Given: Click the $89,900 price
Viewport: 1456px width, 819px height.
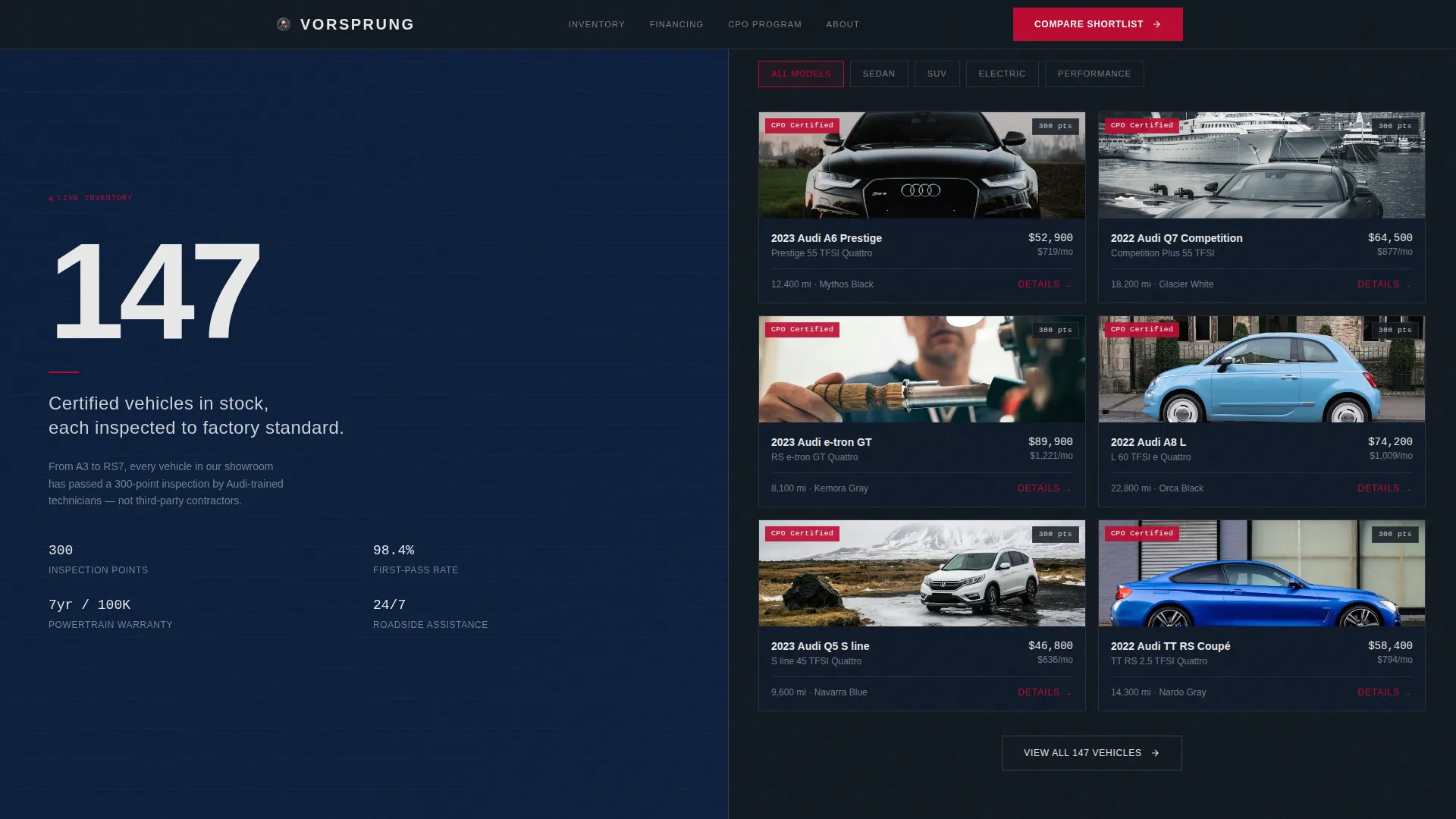Looking at the screenshot, I should (x=1050, y=442).
